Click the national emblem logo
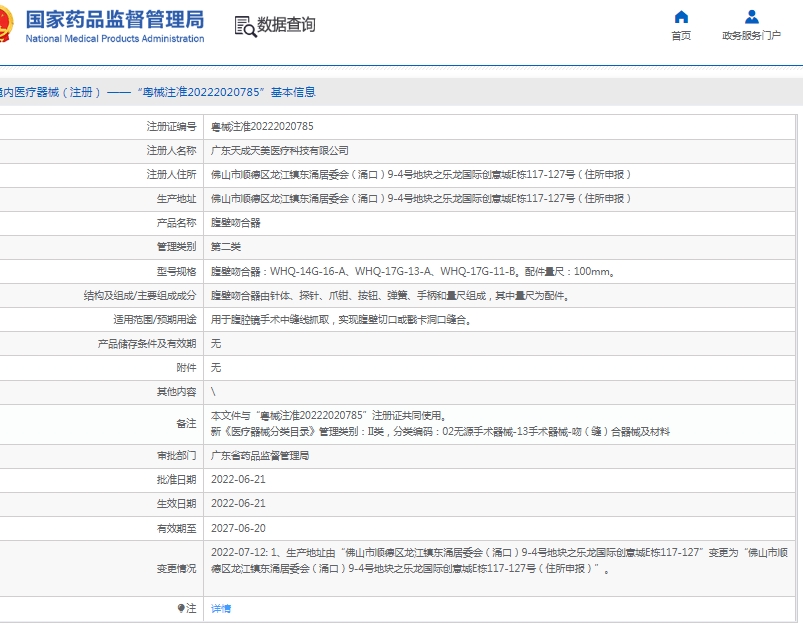 tap(5, 24)
